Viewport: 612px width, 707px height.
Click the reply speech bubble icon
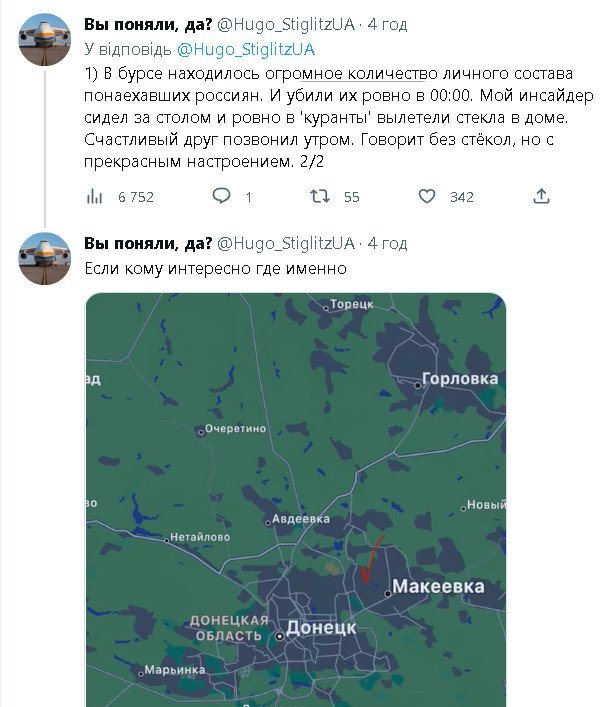[224, 197]
